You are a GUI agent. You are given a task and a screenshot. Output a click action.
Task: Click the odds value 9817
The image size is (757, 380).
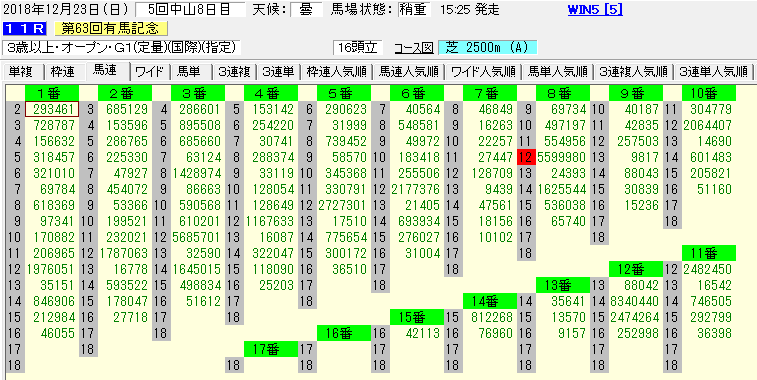point(644,157)
